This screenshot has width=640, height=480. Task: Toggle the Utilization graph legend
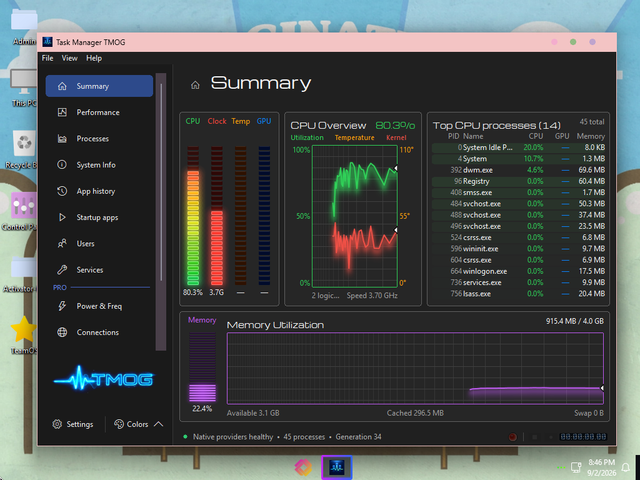[307, 138]
